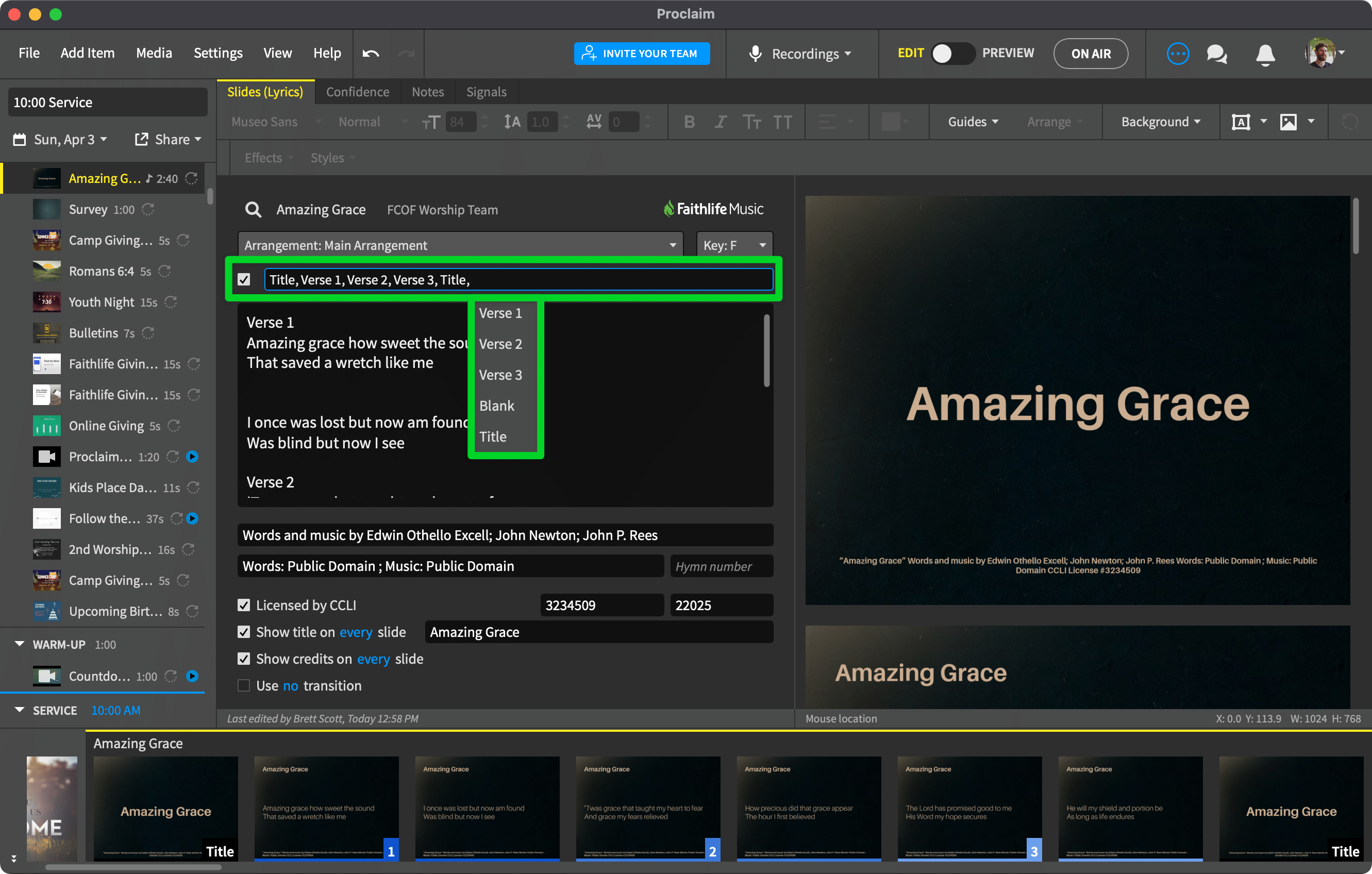This screenshot has height=874, width=1372.
Task: Click the play icon on Countdo… item
Action: [193, 676]
